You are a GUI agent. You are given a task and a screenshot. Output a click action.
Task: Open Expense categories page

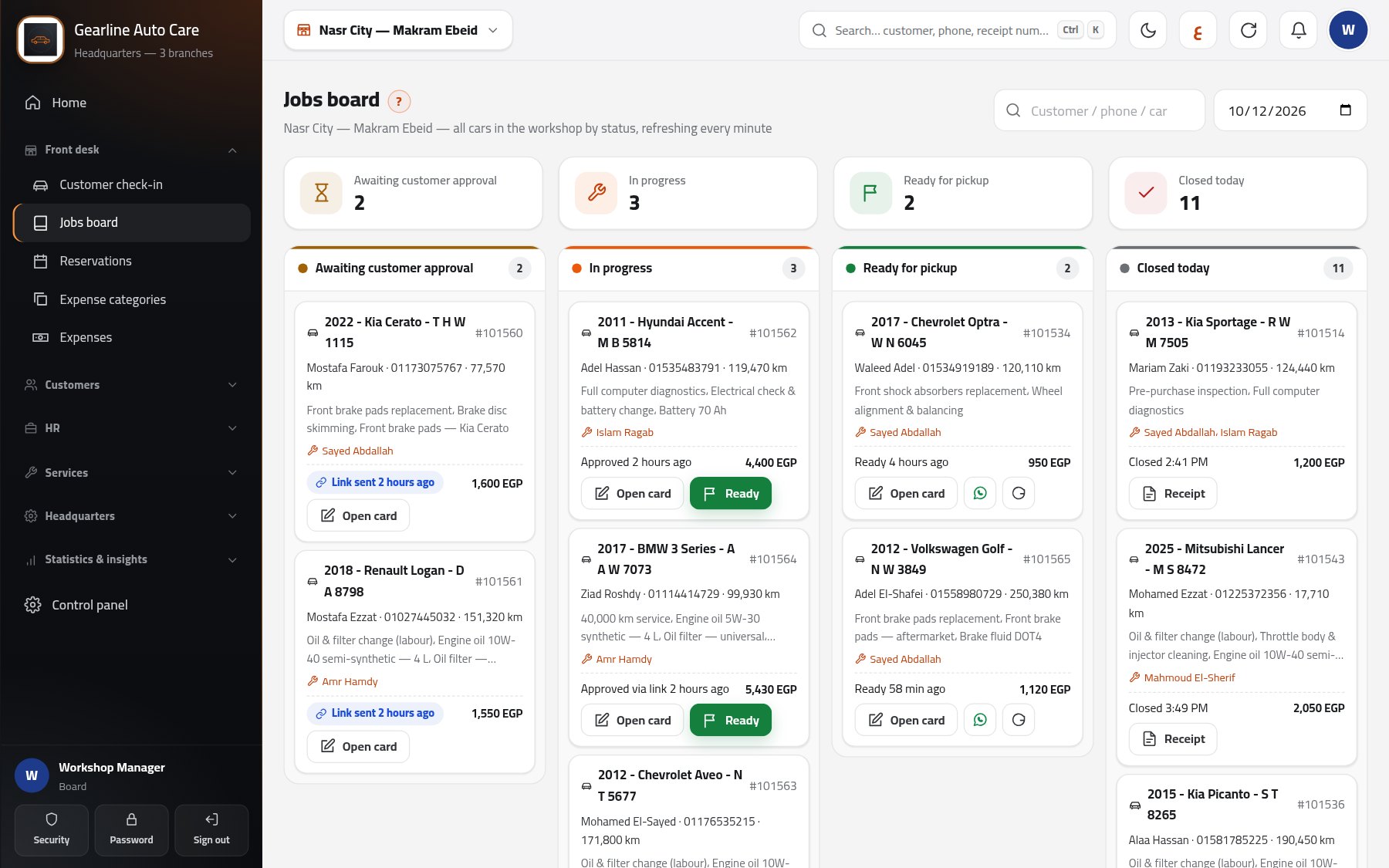[131, 299]
